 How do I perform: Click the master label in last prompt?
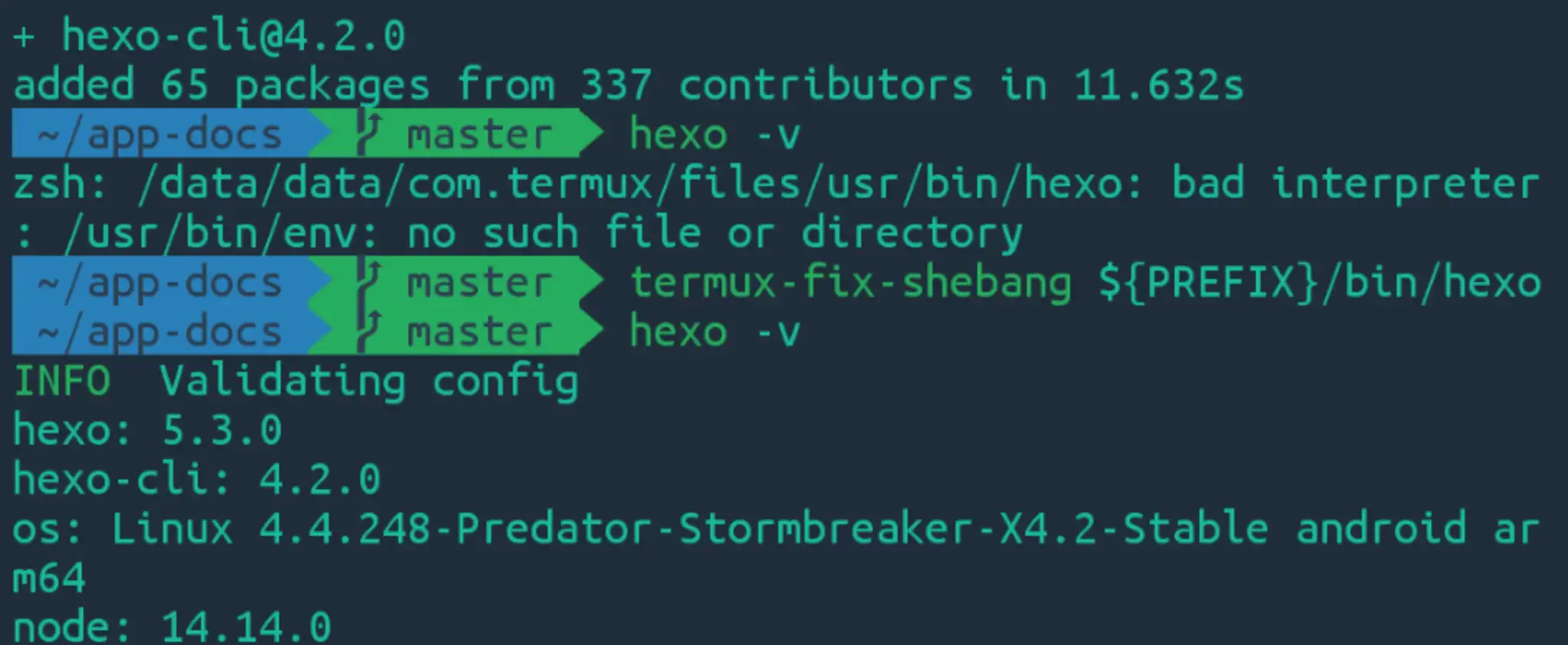[479, 333]
